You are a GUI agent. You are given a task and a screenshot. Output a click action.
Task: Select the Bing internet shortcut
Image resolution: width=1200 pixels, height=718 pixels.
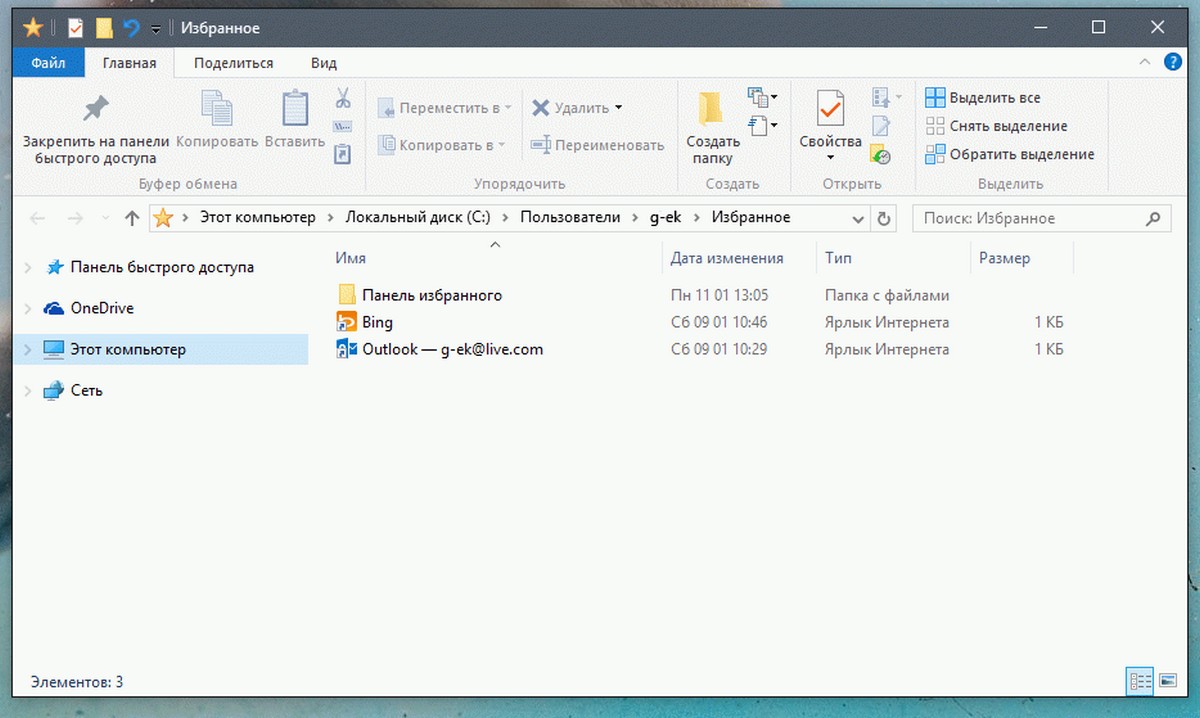point(377,322)
